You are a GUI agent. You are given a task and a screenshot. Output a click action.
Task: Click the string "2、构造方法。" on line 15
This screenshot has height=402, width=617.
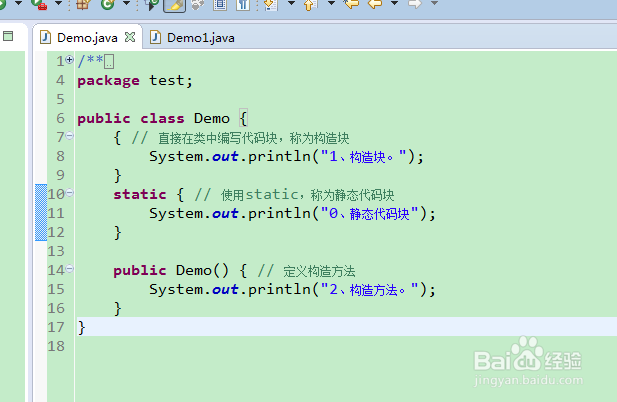pyautogui.click(x=370, y=290)
